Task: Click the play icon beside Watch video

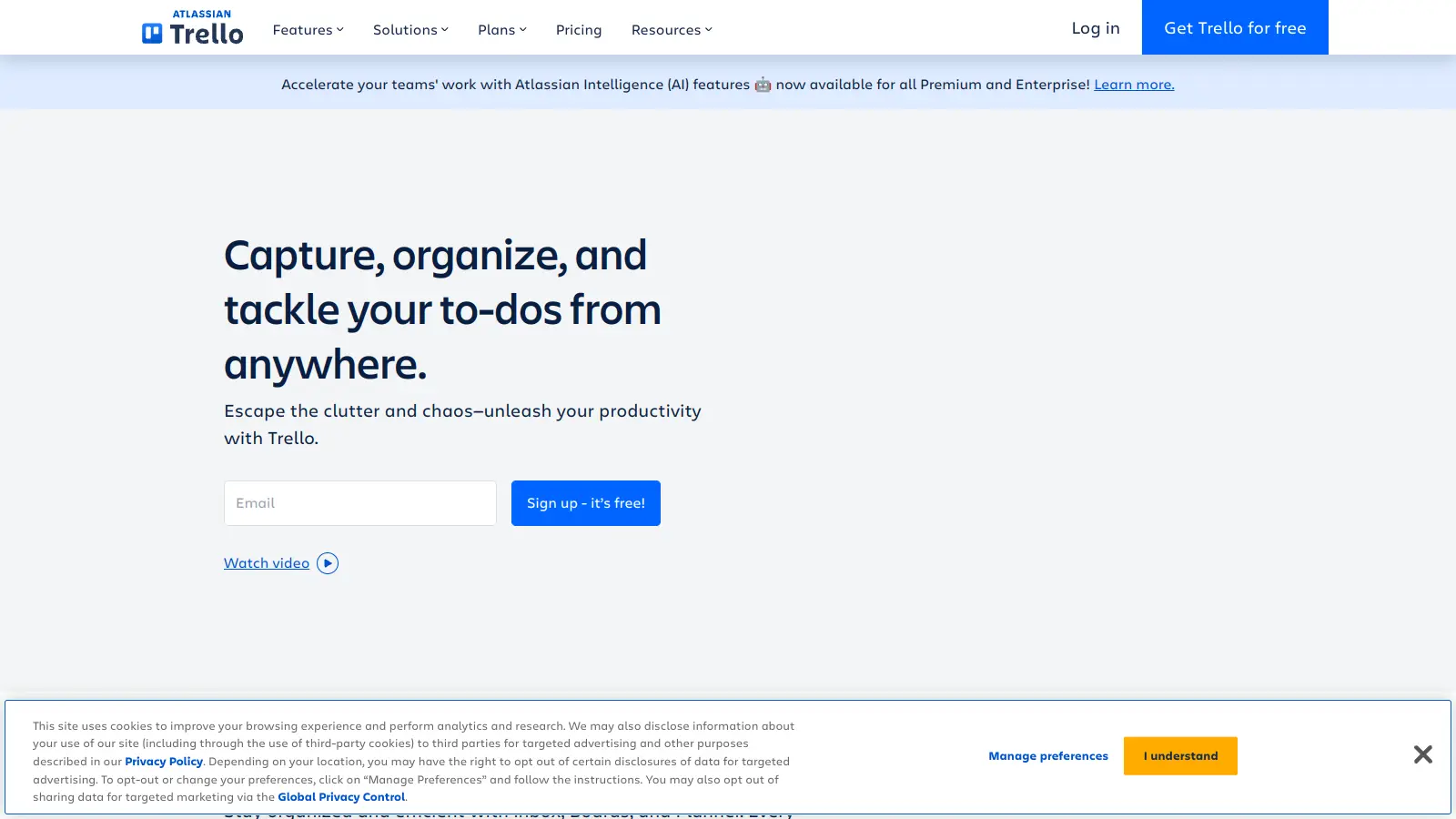Action: (x=328, y=562)
